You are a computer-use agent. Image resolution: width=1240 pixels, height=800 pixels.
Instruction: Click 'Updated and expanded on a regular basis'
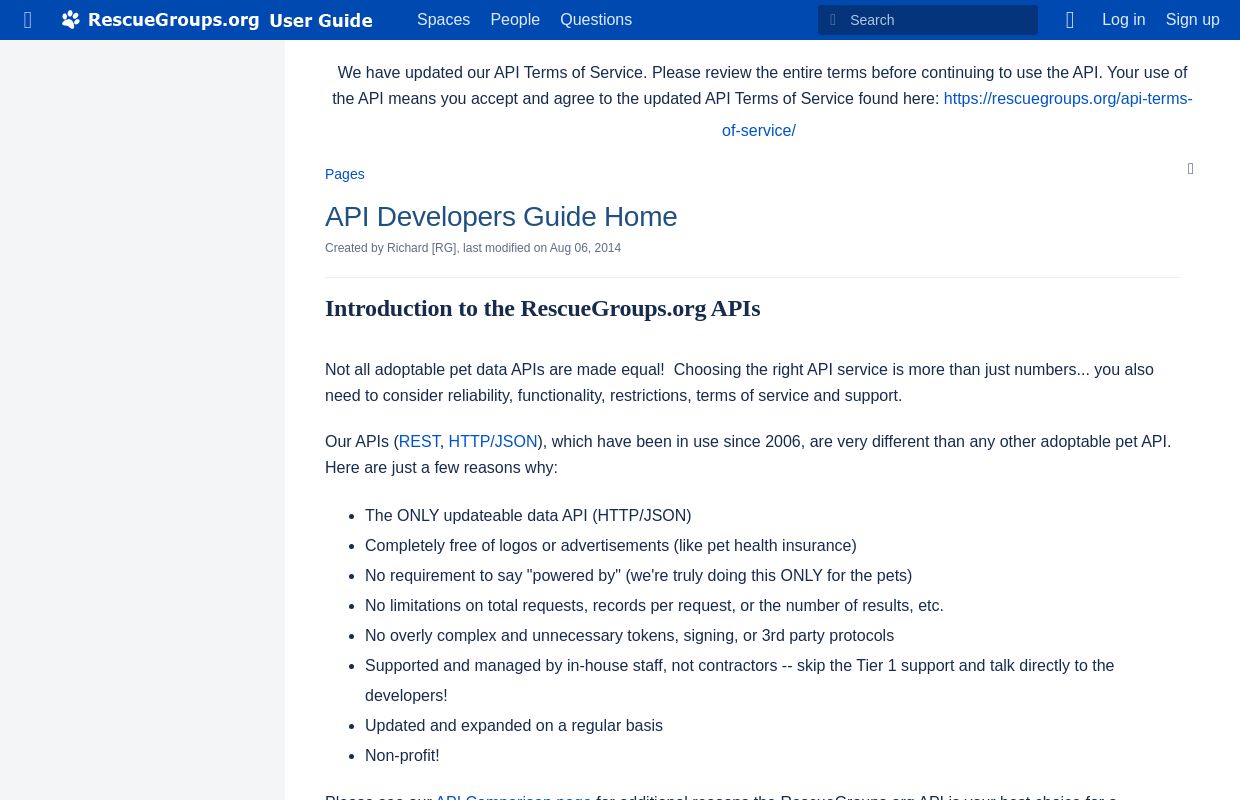514,726
